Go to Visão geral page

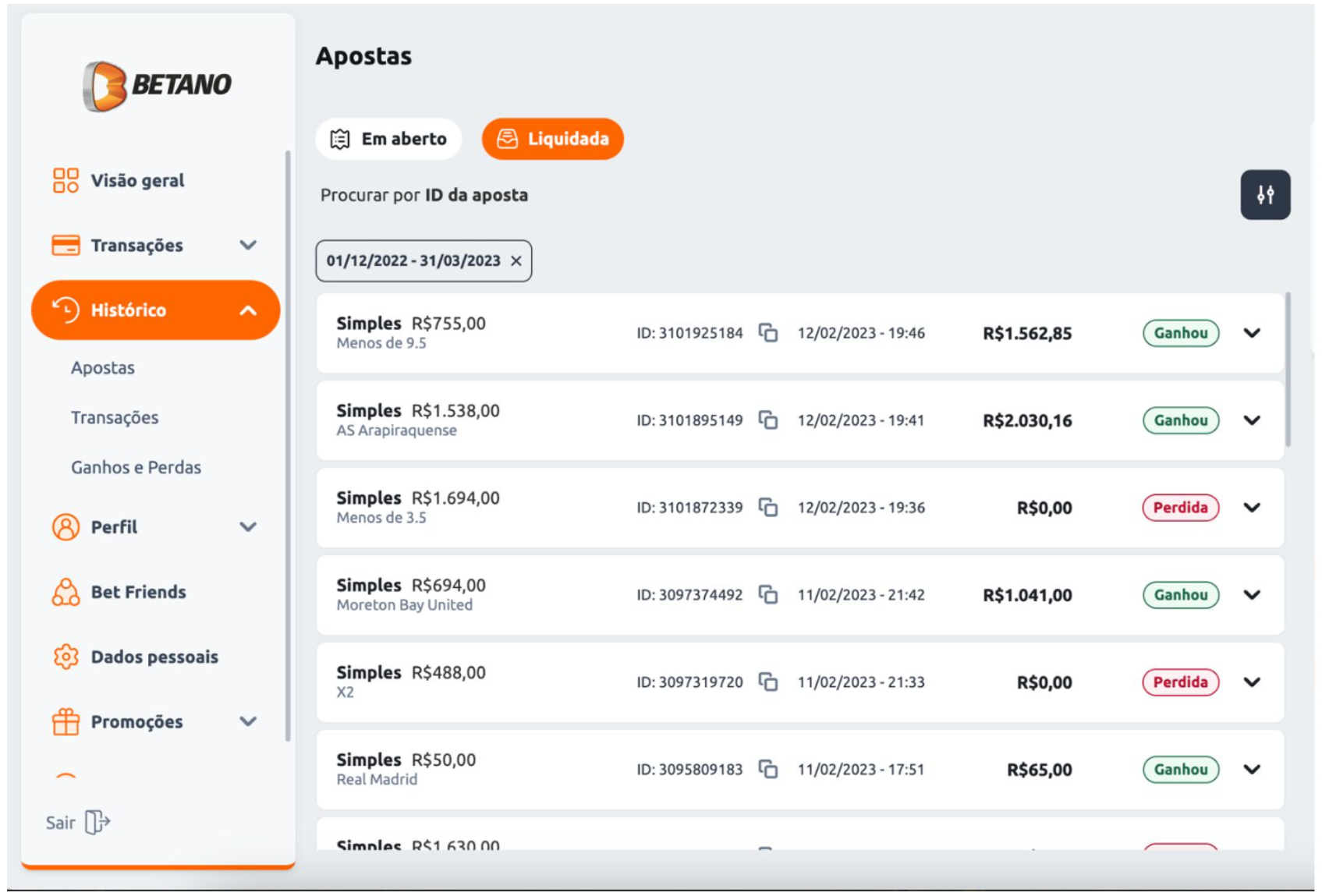[137, 181]
